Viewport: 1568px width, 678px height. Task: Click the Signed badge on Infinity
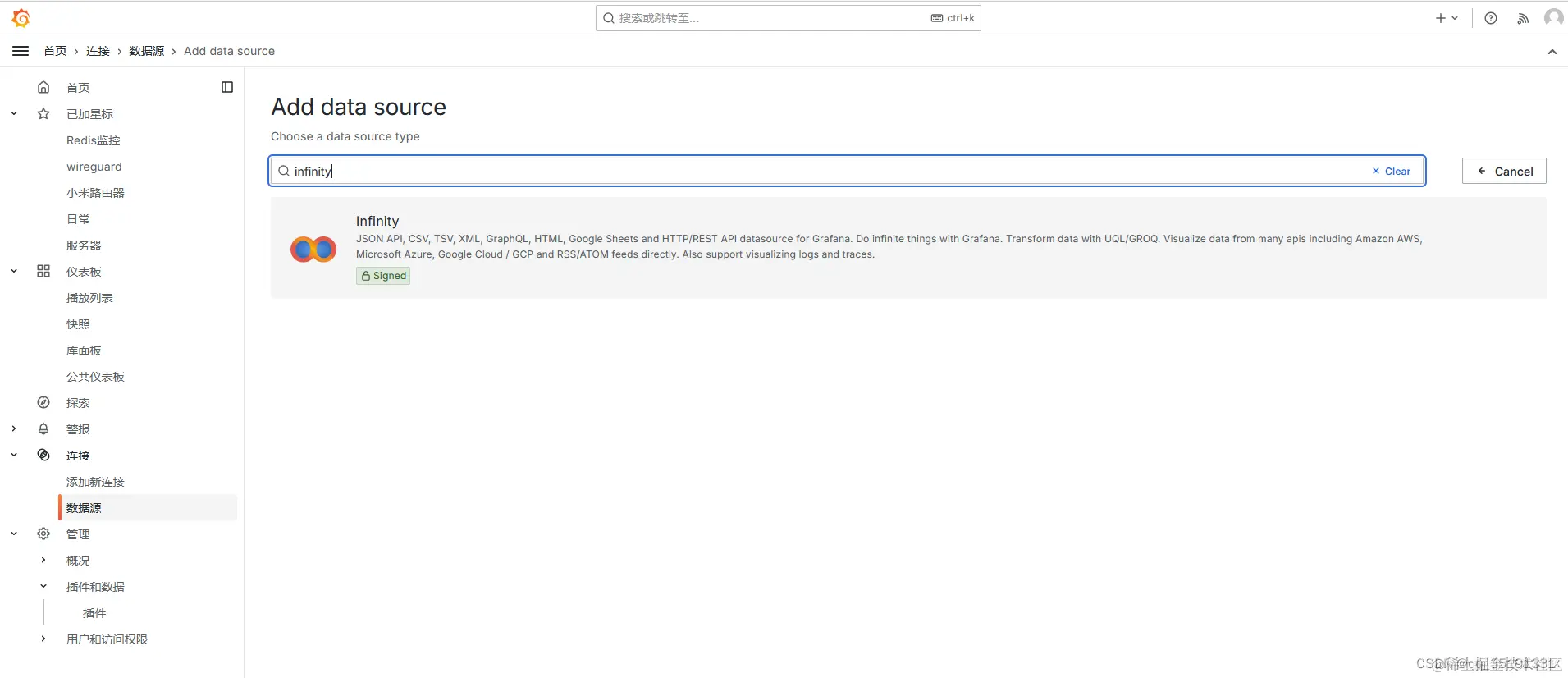coord(383,276)
